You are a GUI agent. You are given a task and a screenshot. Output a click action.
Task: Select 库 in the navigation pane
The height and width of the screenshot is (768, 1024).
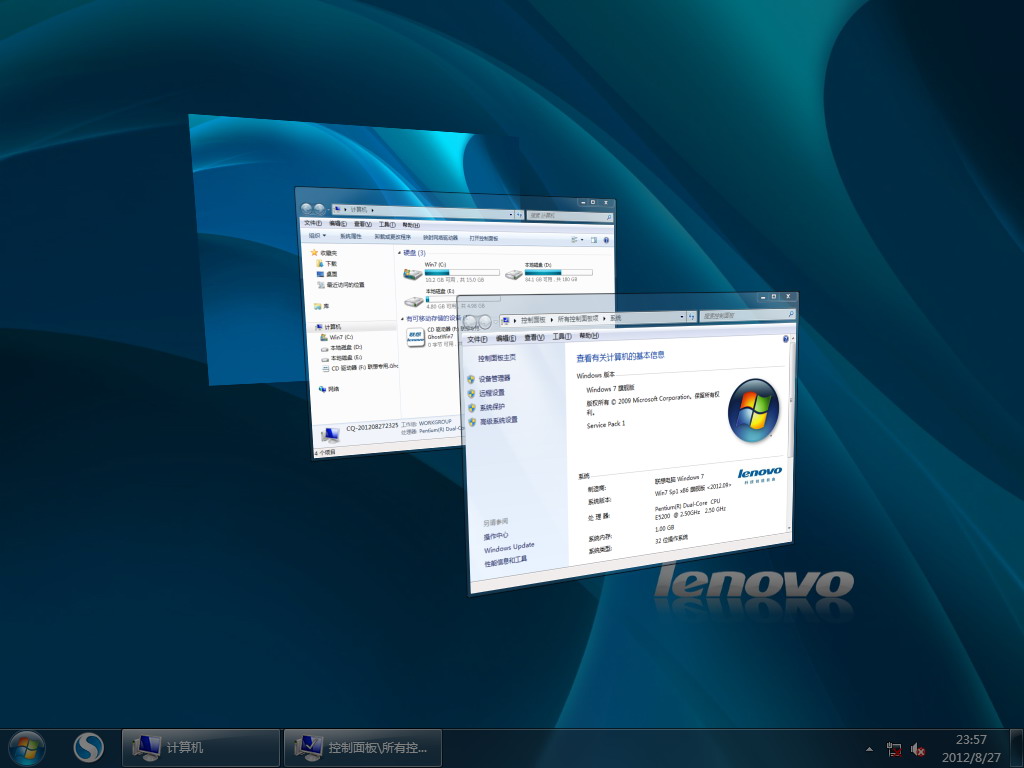pyautogui.click(x=321, y=306)
